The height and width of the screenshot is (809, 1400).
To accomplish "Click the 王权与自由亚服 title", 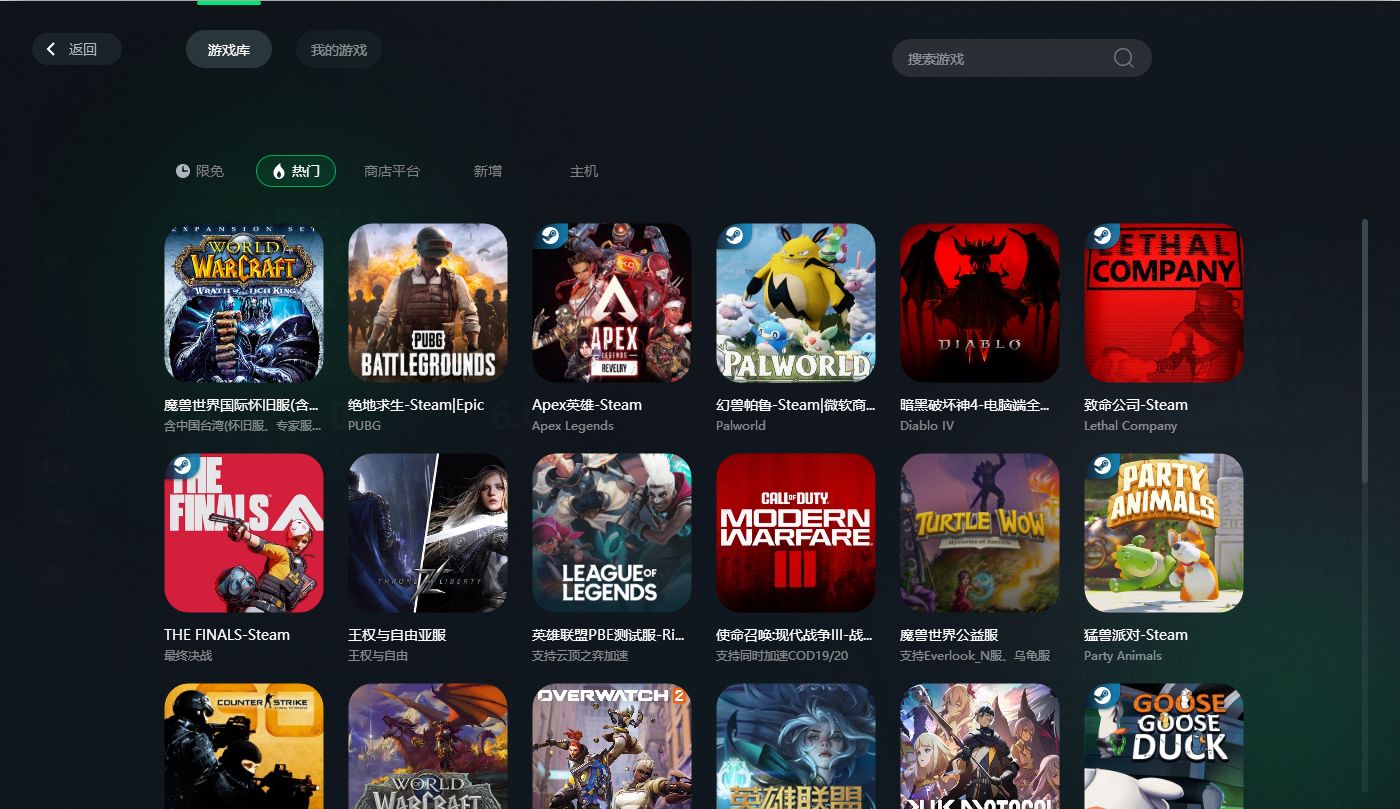I will coord(397,635).
